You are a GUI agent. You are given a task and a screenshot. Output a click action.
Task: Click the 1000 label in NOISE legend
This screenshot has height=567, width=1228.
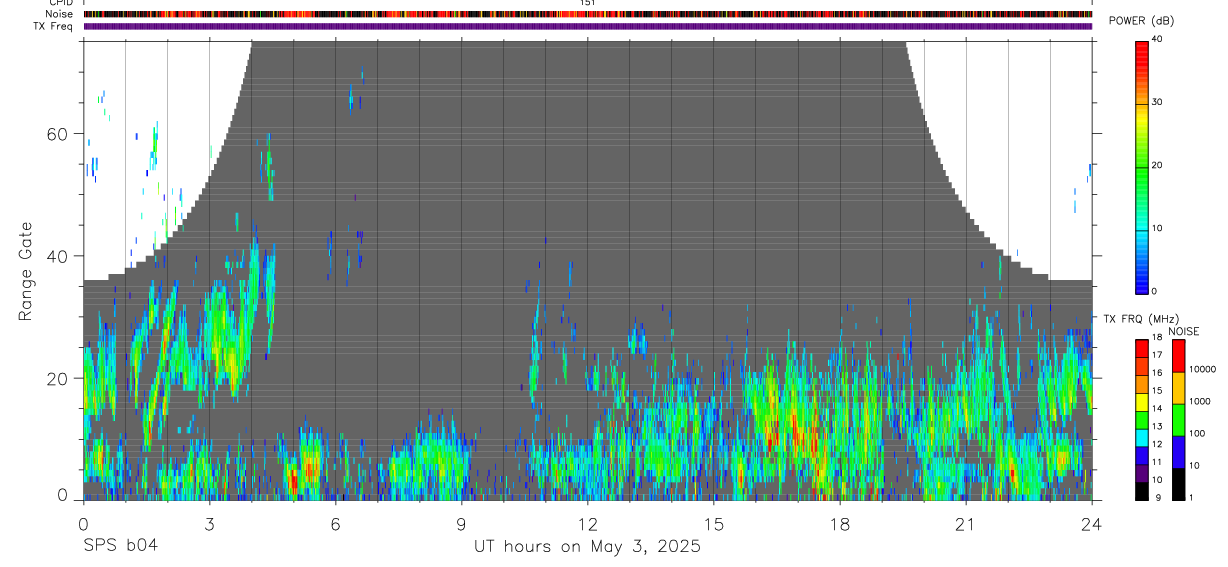(x=1200, y=401)
